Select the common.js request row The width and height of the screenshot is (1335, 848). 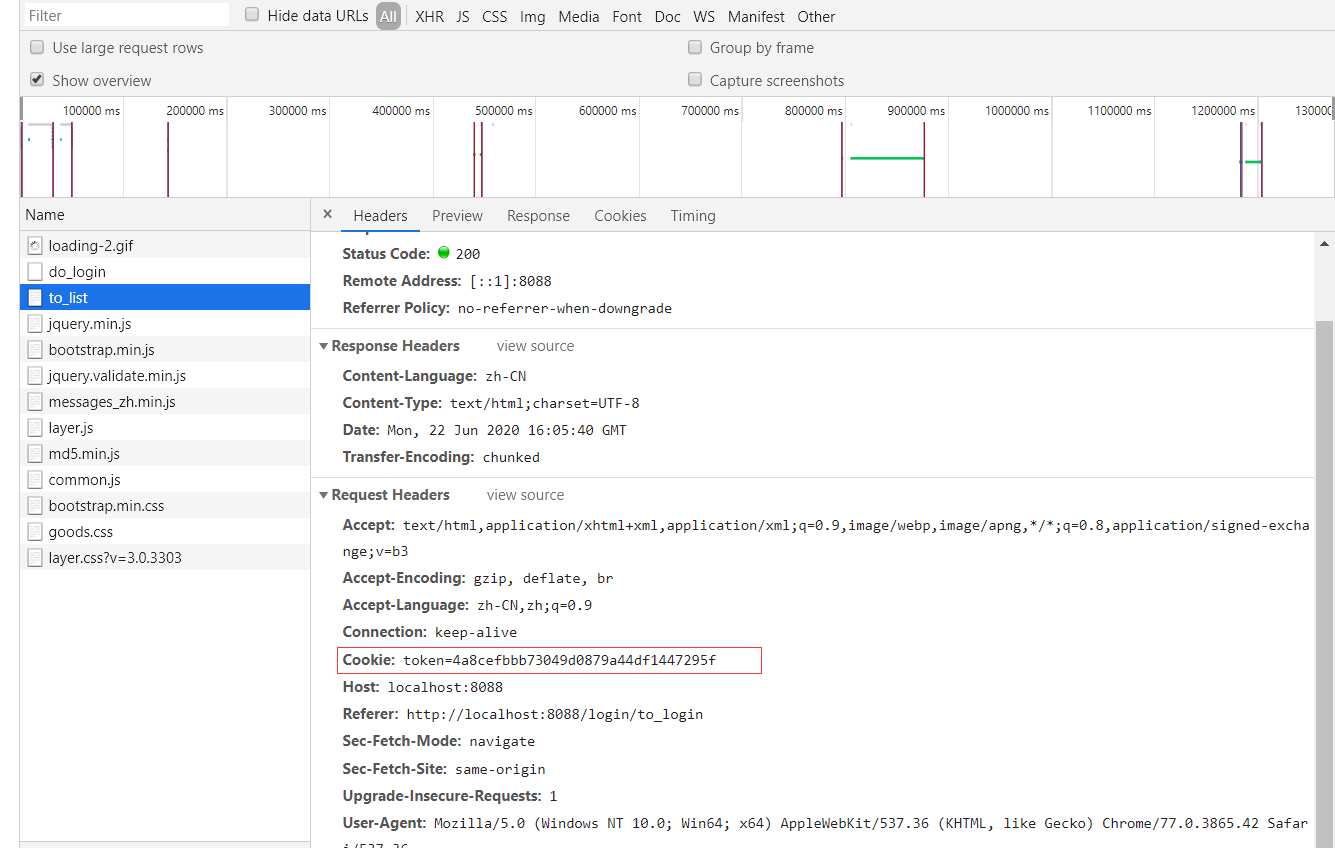pos(165,479)
